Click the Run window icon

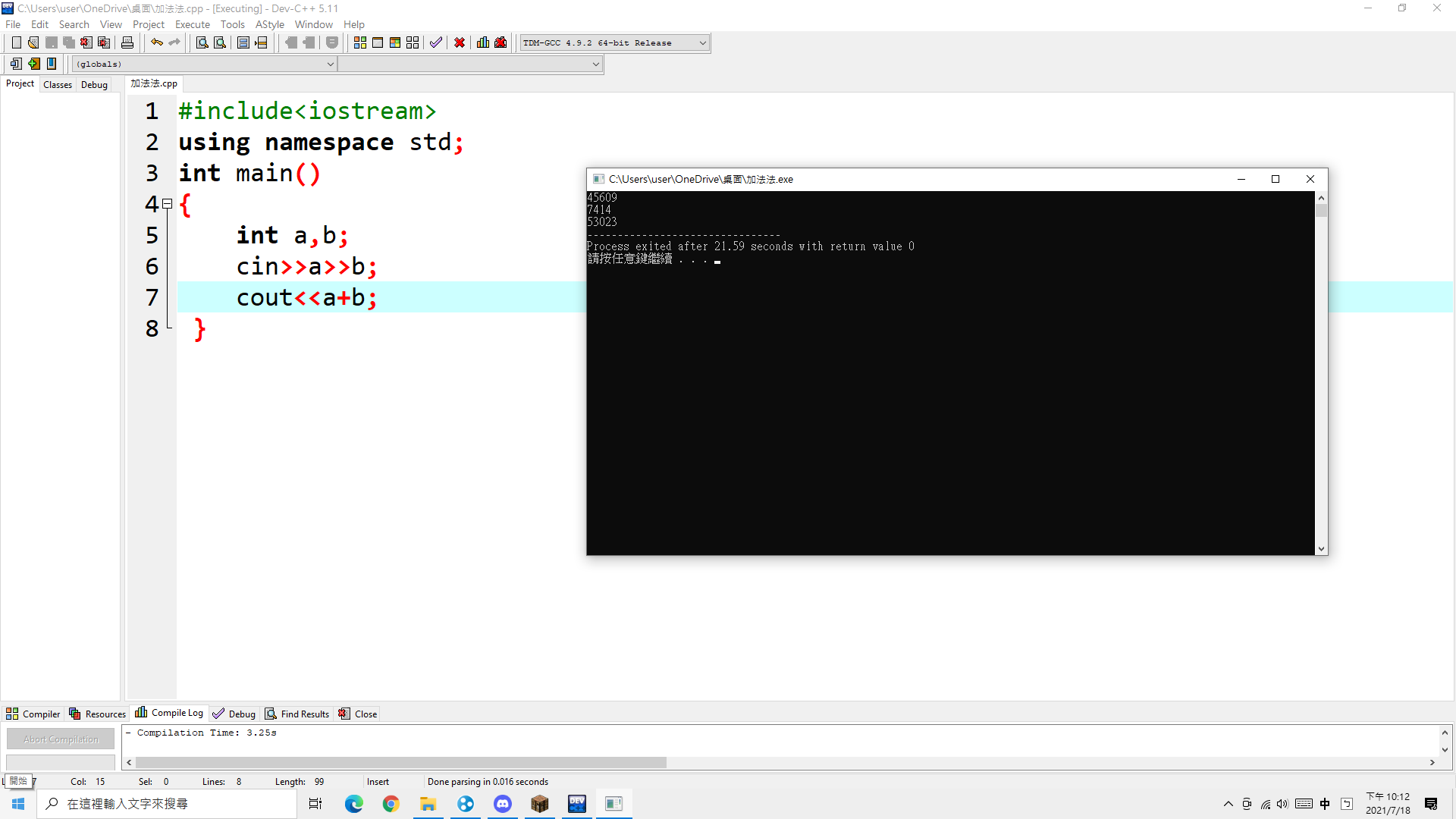[378, 42]
